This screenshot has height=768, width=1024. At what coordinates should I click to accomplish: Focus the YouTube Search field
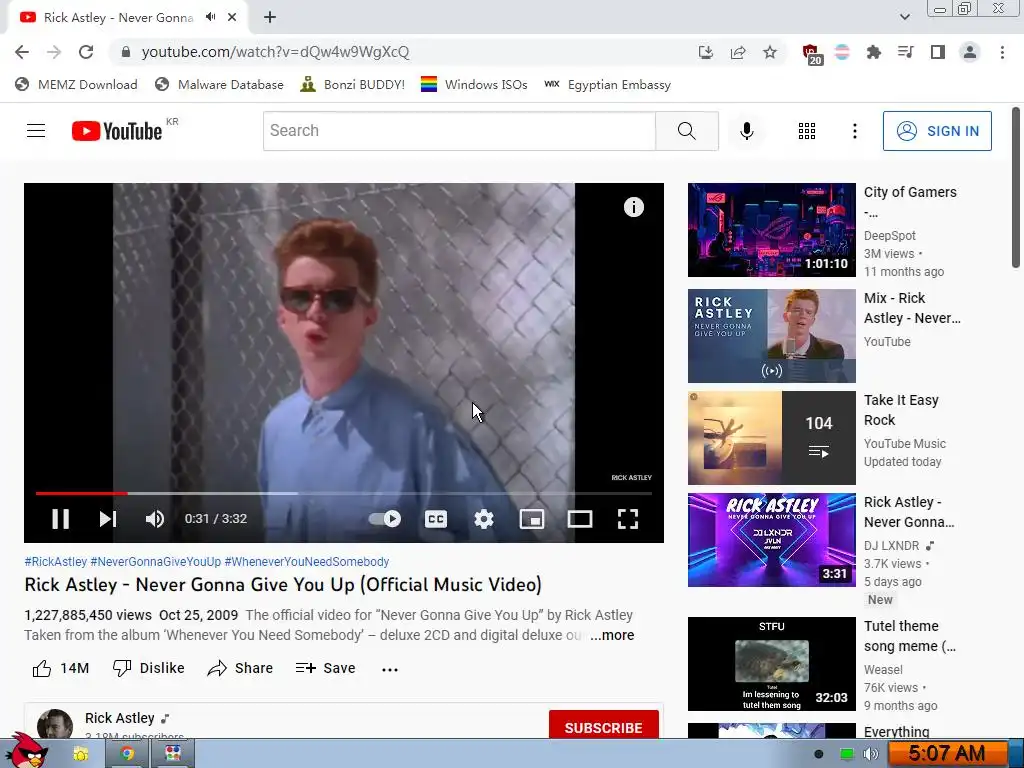pyautogui.click(x=459, y=131)
